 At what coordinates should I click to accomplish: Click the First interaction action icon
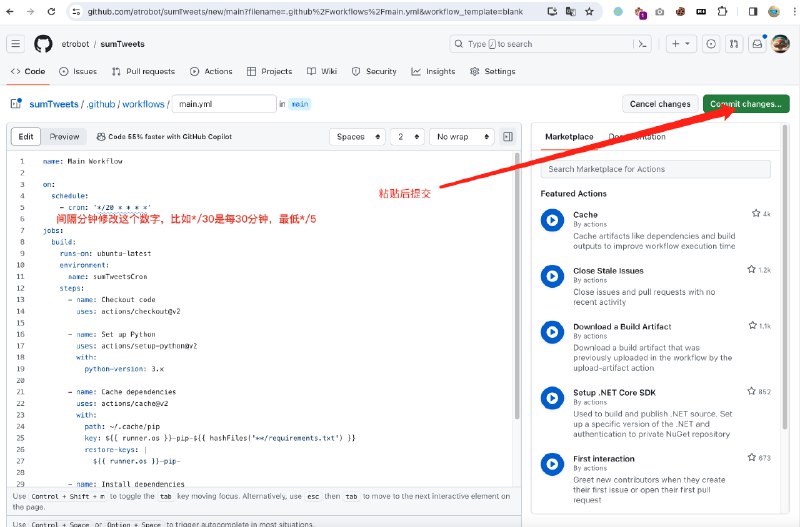point(552,464)
